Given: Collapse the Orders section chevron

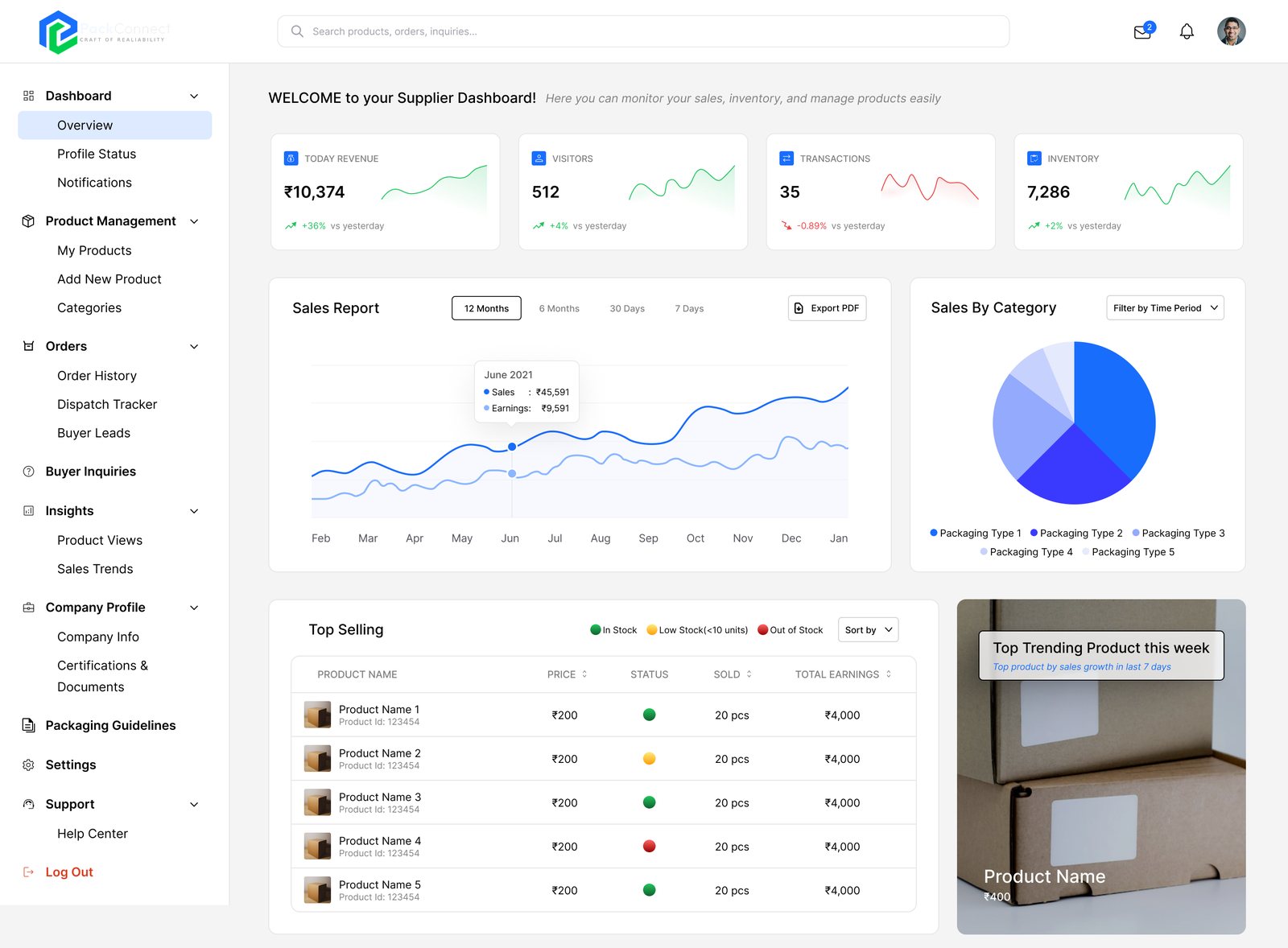Looking at the screenshot, I should [194, 347].
